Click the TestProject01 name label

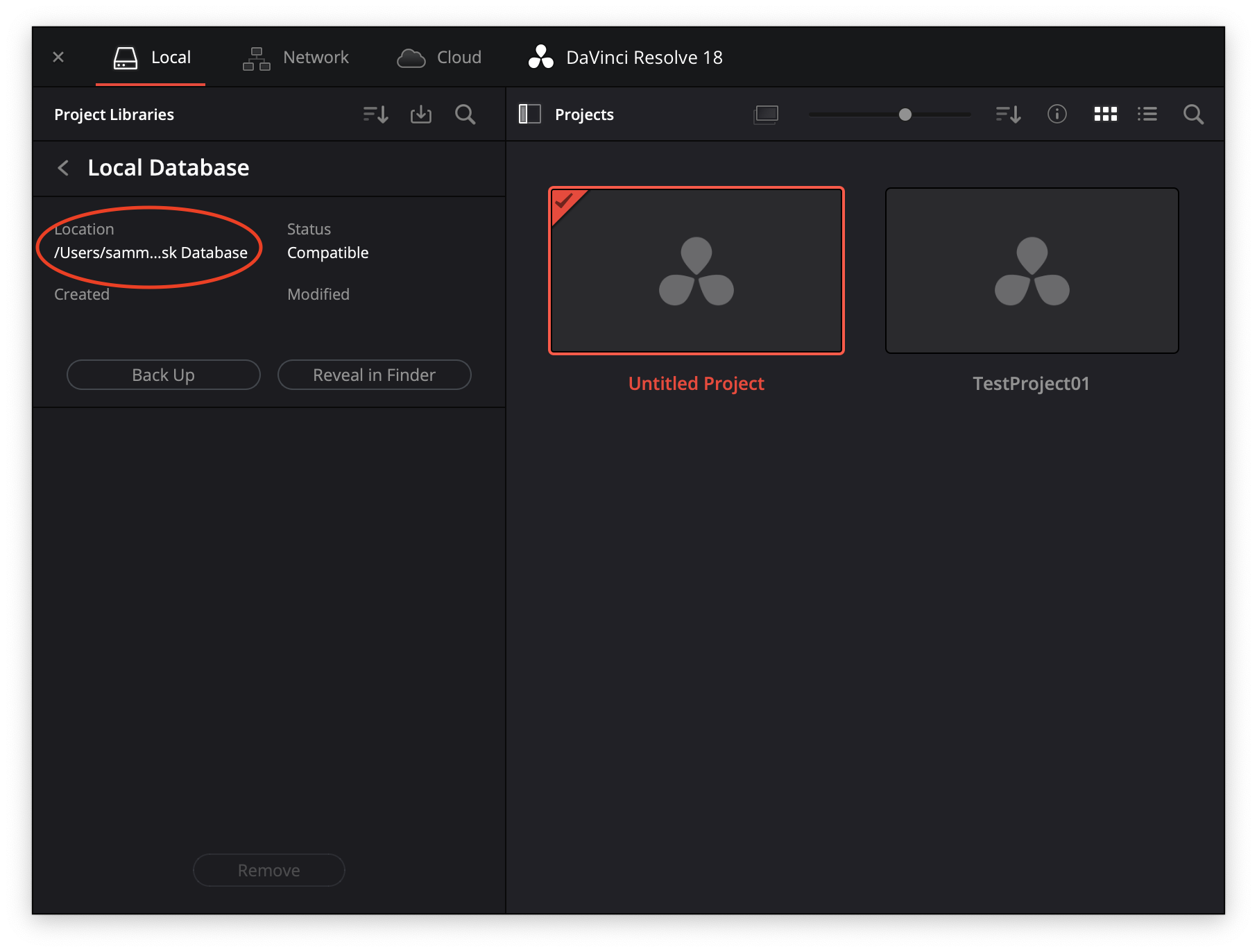point(1032,384)
